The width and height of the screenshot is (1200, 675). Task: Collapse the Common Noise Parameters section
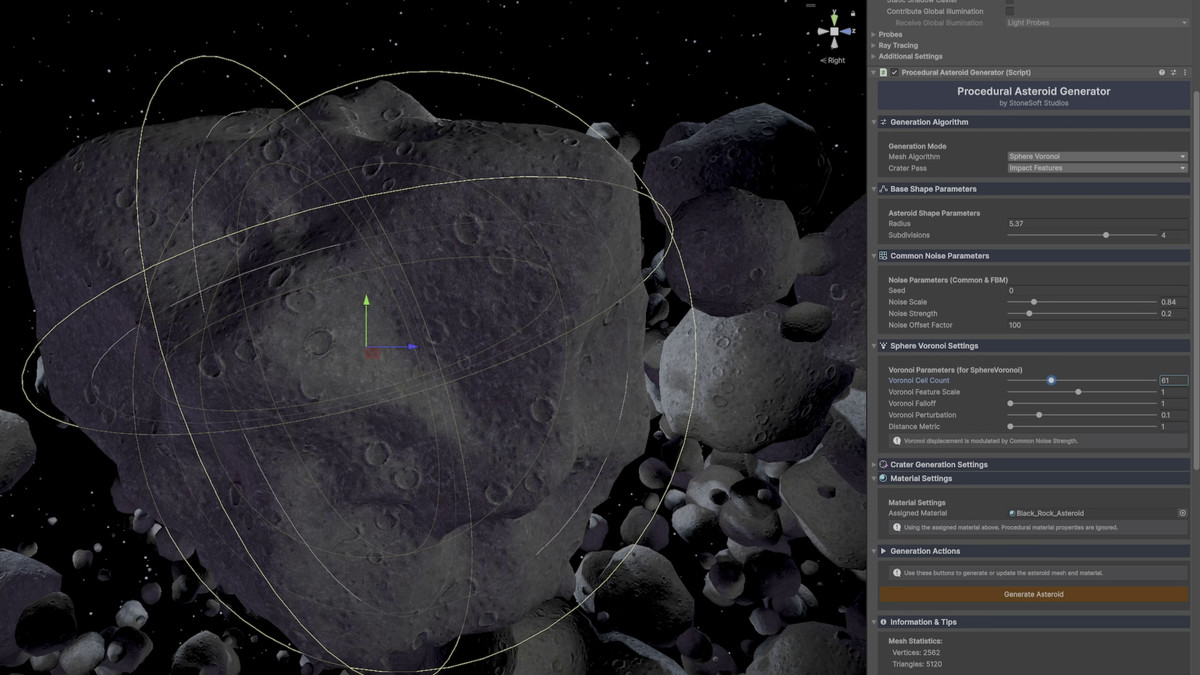point(873,256)
